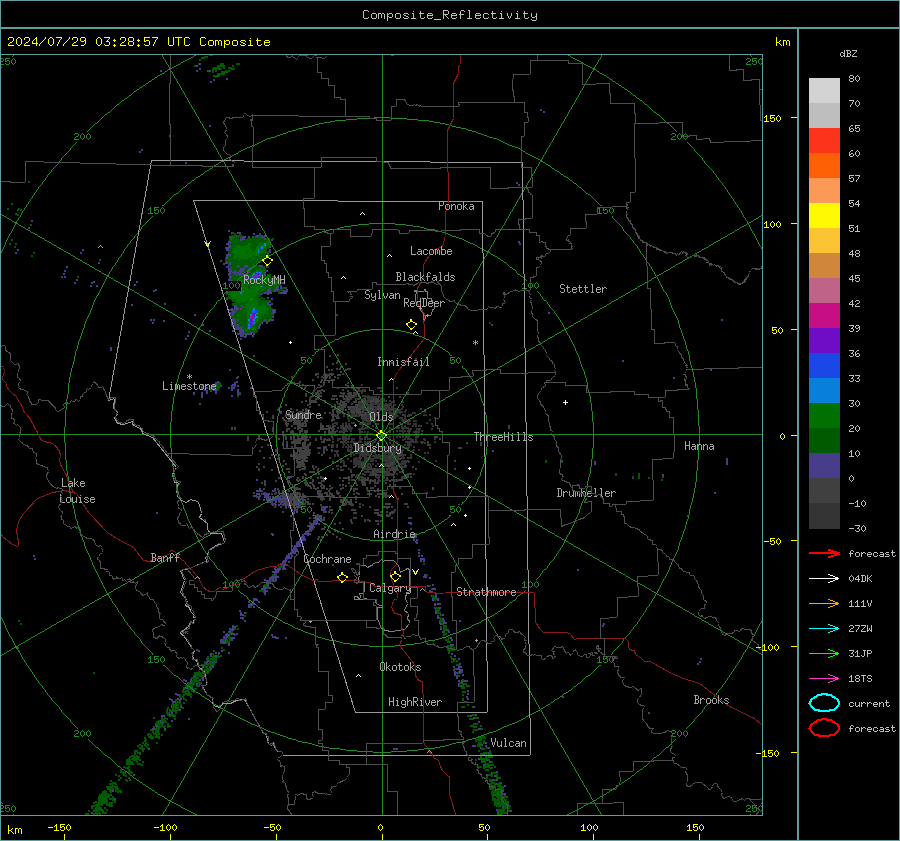Click the asterisk marker southeast of RedDeer
Viewport: 900px width, 841px height.
475,343
